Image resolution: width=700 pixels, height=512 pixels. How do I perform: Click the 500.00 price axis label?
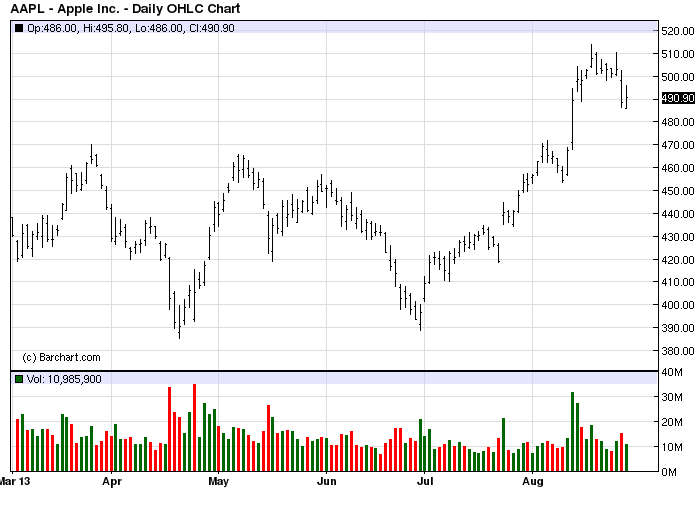click(678, 77)
